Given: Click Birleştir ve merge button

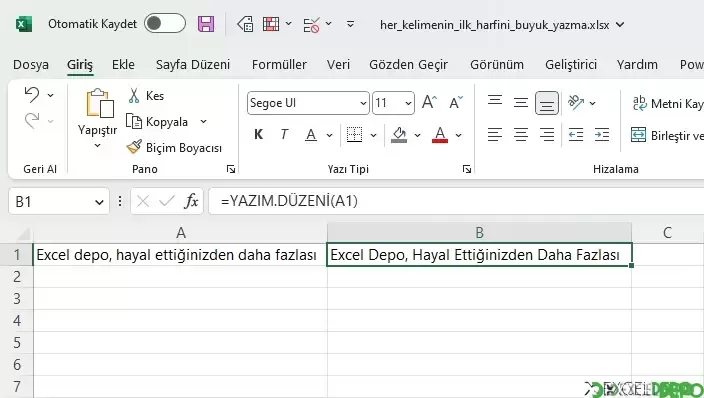Looking at the screenshot, I should [x=668, y=135].
